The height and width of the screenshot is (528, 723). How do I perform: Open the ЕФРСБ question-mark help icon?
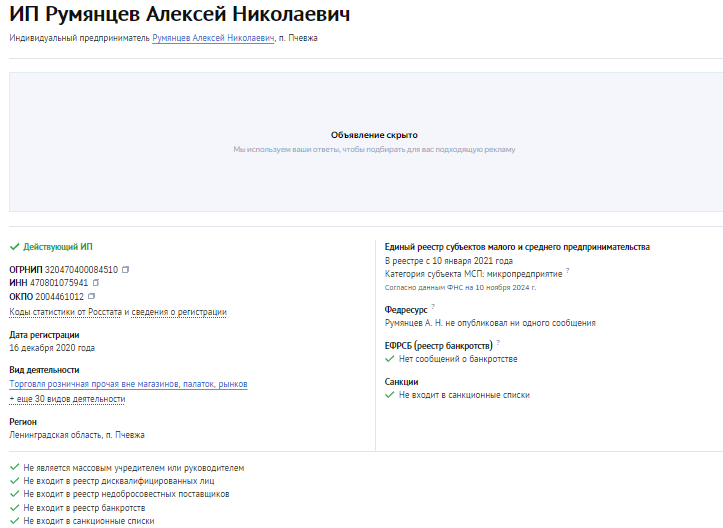[x=498, y=343]
